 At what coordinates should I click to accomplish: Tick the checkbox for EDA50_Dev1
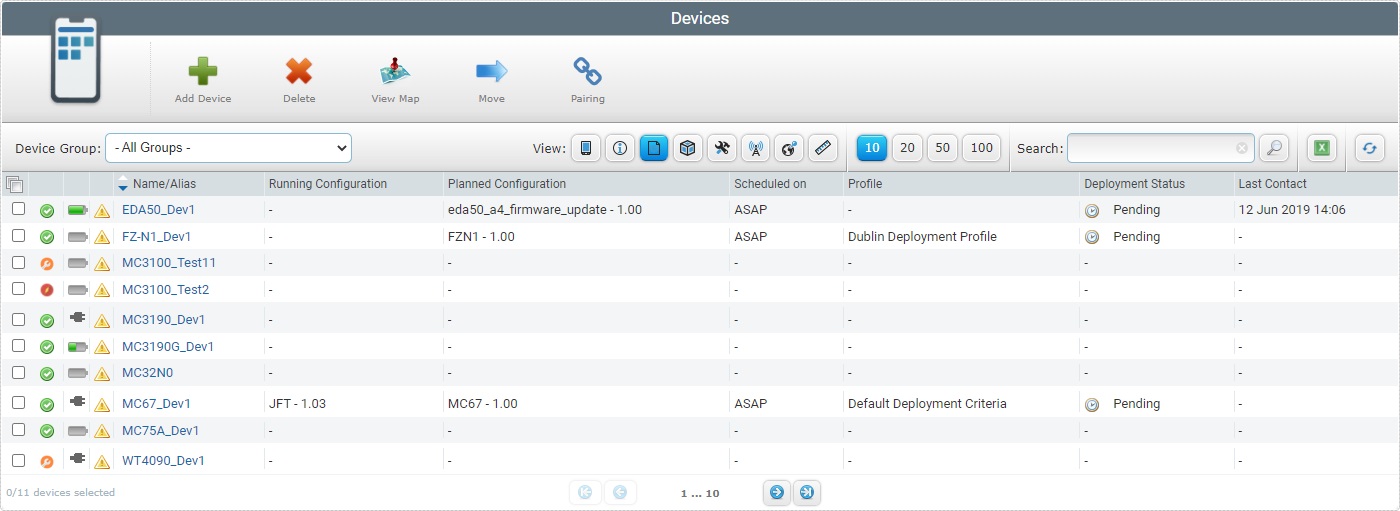coord(18,209)
